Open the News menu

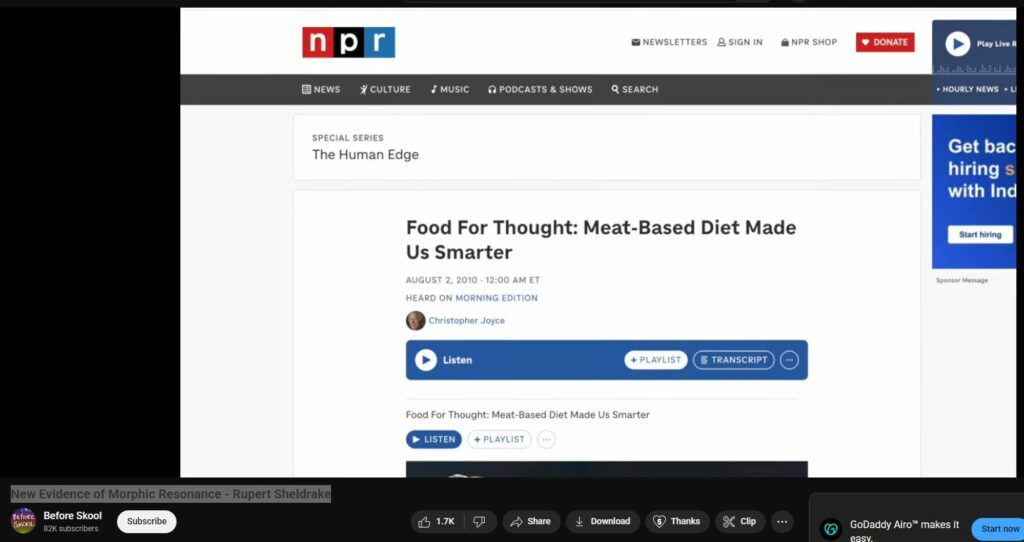321,89
